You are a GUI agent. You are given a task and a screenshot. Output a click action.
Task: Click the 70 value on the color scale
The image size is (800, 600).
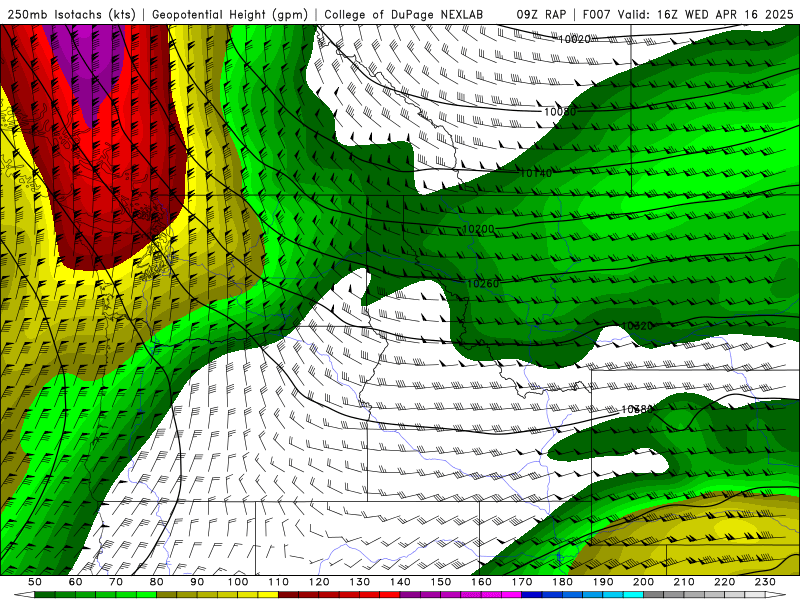[x=116, y=582]
